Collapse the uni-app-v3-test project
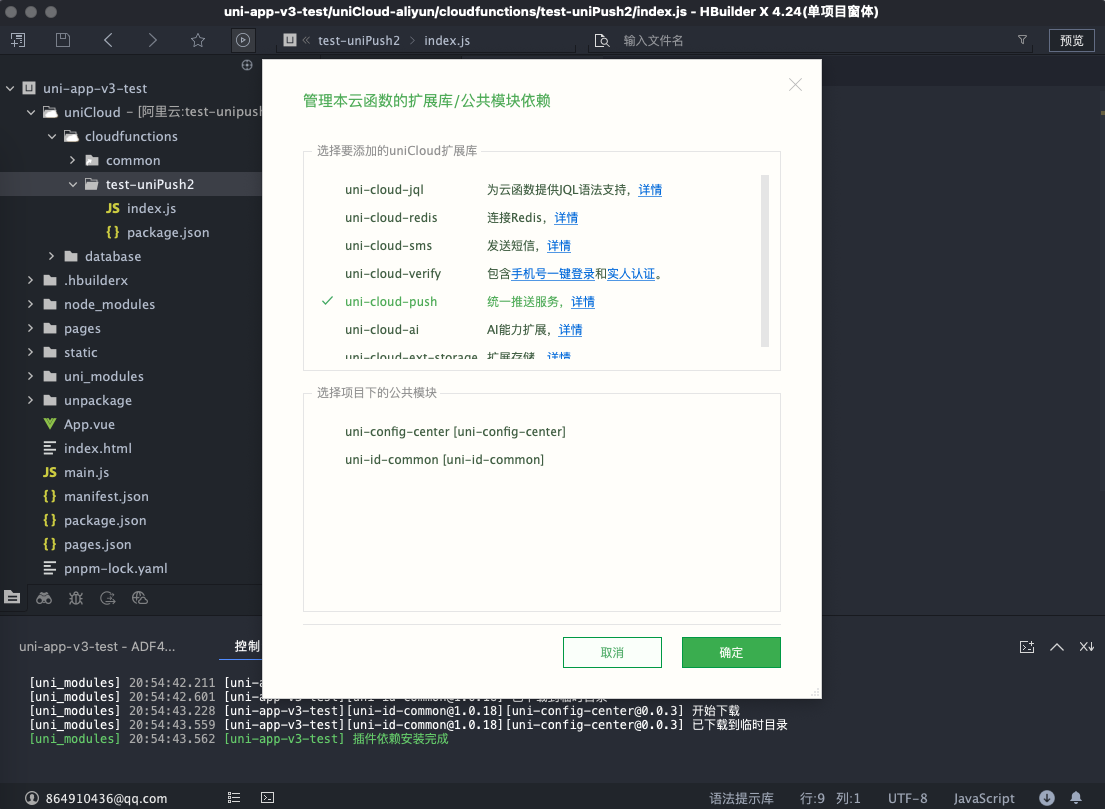The height and width of the screenshot is (809, 1105). [x=10, y=88]
